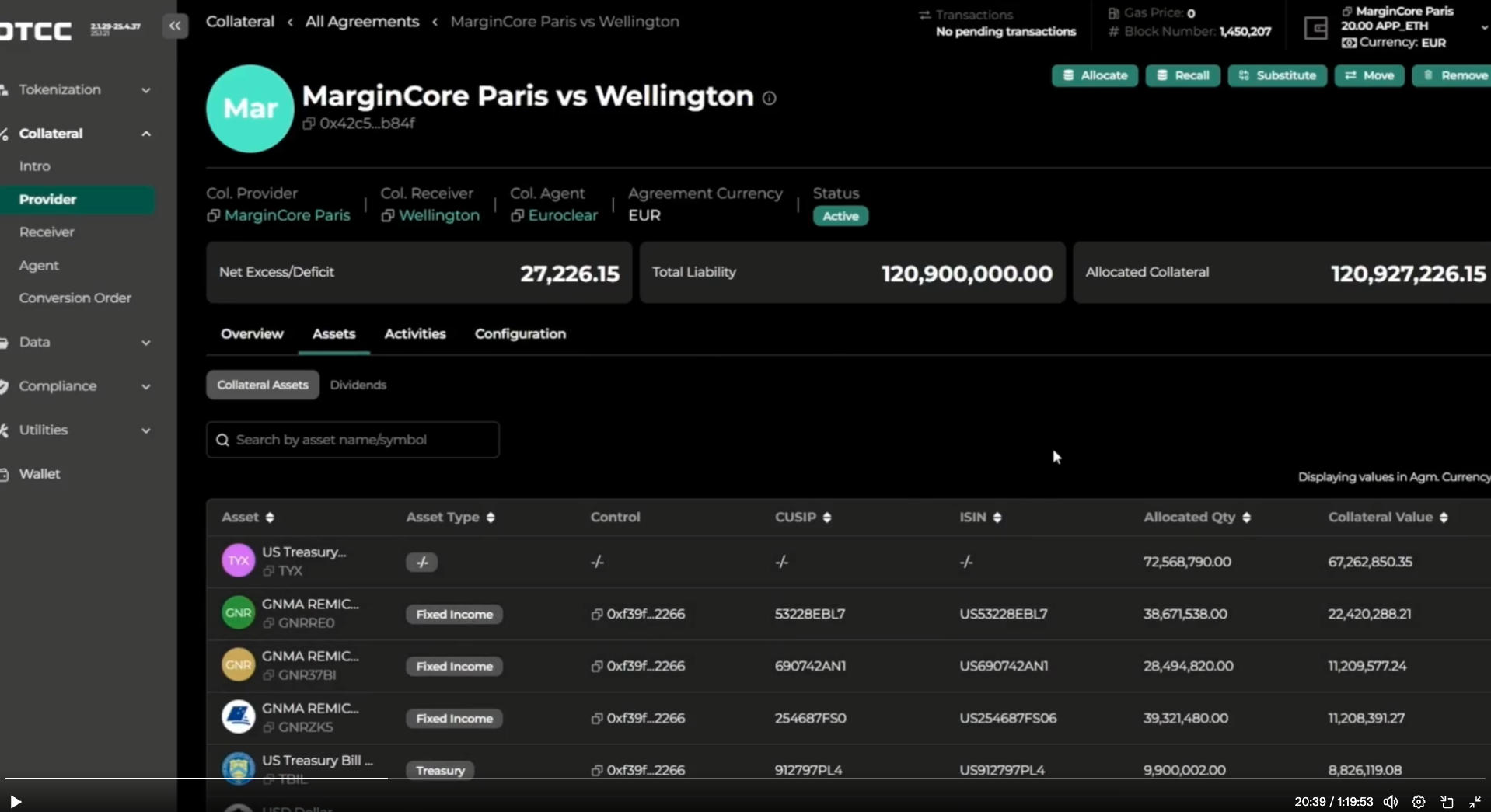
Task: Copy the GNRZK5 symbol icon
Action: [268, 727]
